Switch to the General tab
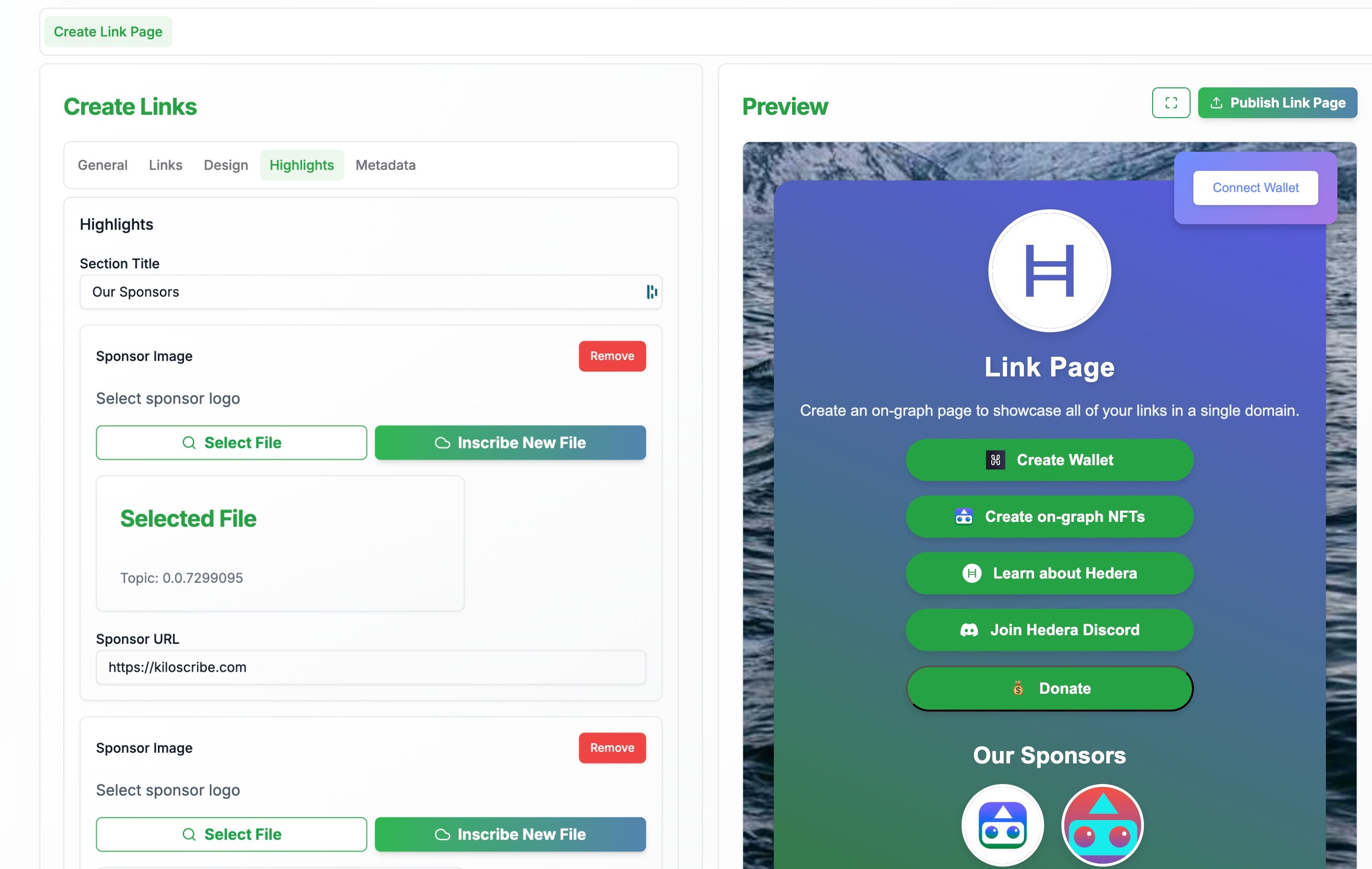Viewport: 1372px width, 869px height. coord(103,165)
